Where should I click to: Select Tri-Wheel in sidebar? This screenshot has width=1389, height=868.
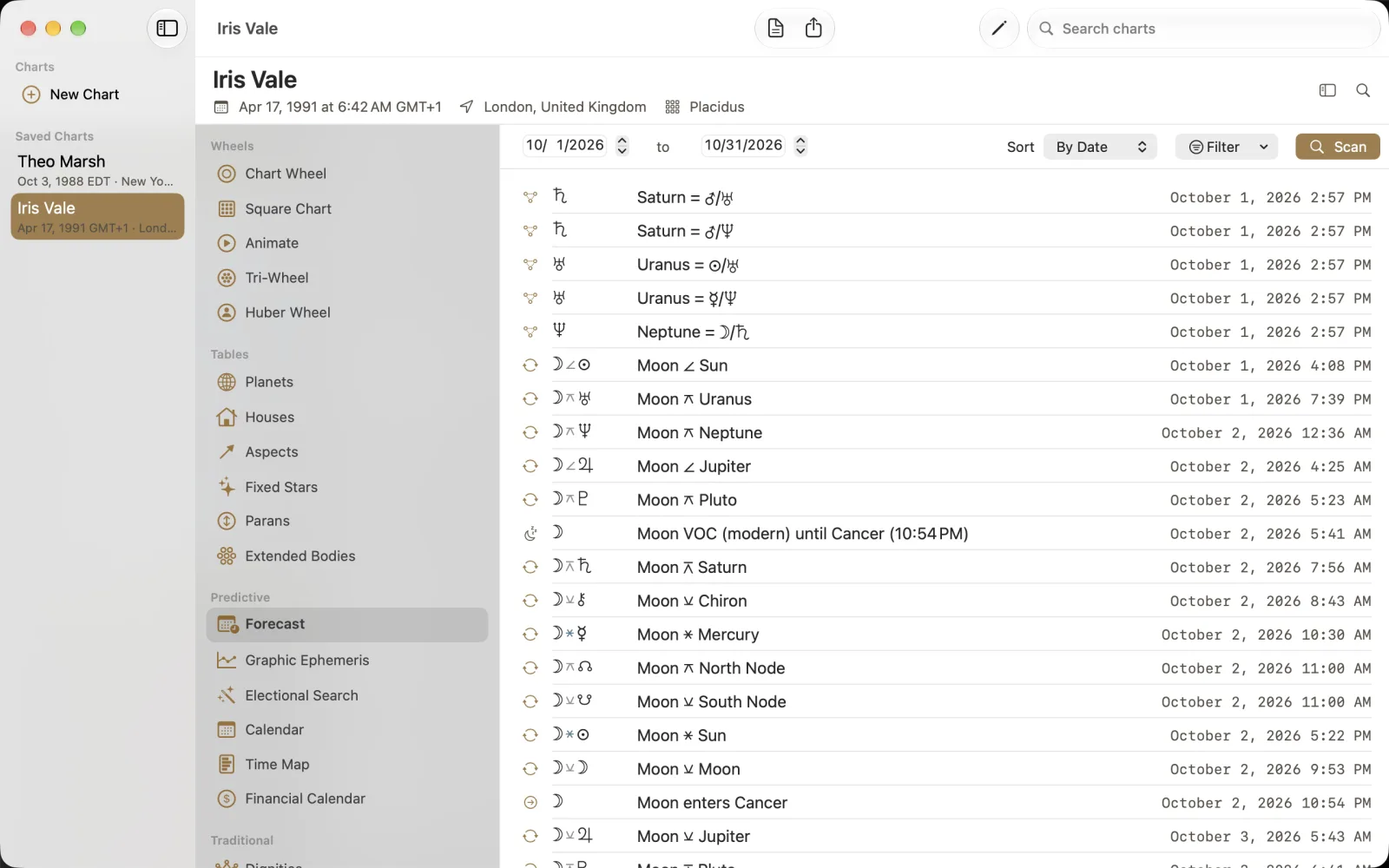pos(347,278)
